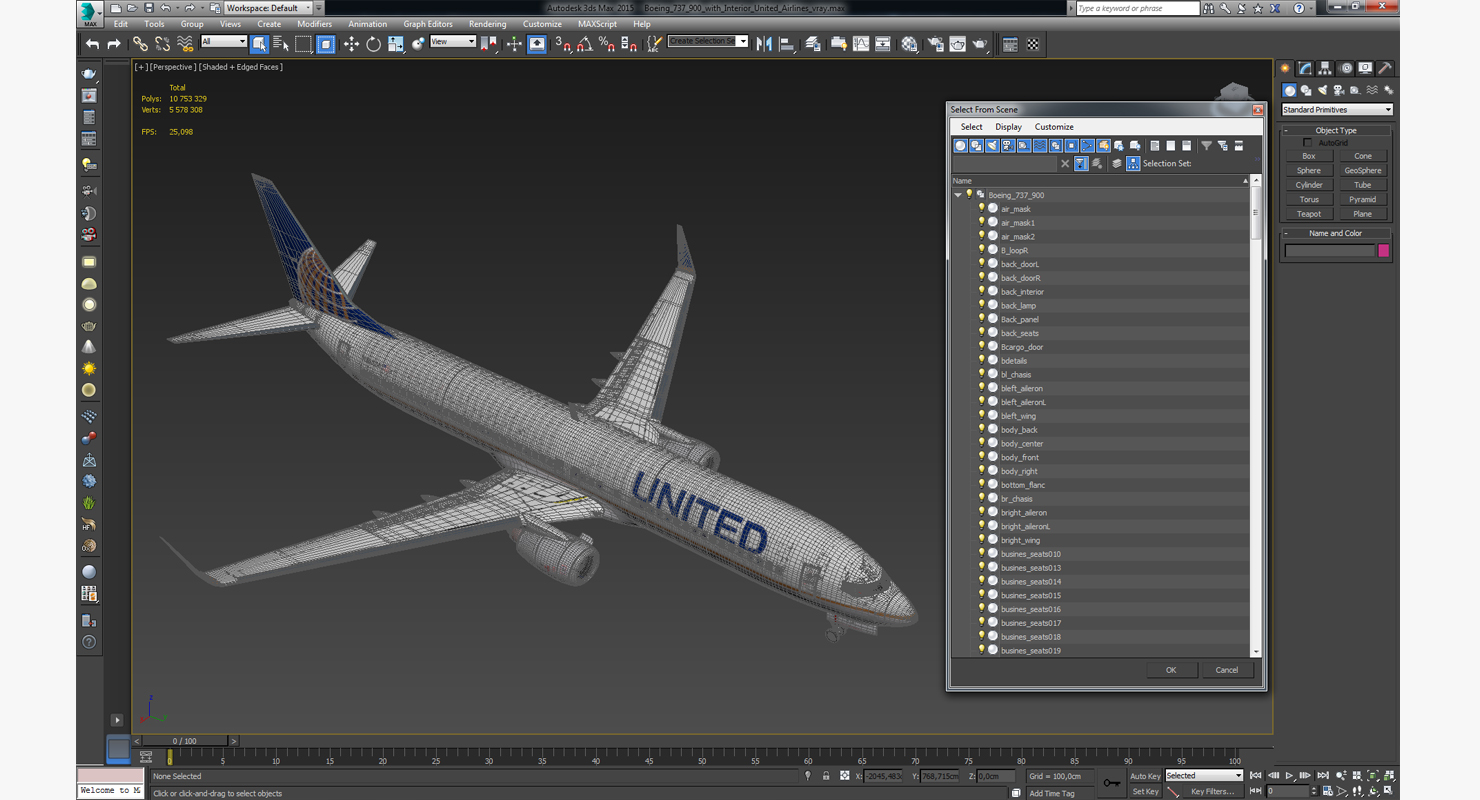This screenshot has width=1480, height=800.
Task: Open Display menu in Select From Scene
Action: 1008,127
